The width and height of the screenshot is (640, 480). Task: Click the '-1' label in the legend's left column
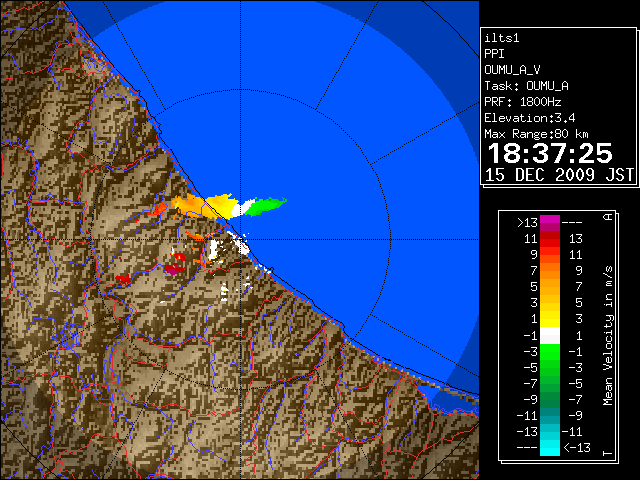[x=531, y=336]
